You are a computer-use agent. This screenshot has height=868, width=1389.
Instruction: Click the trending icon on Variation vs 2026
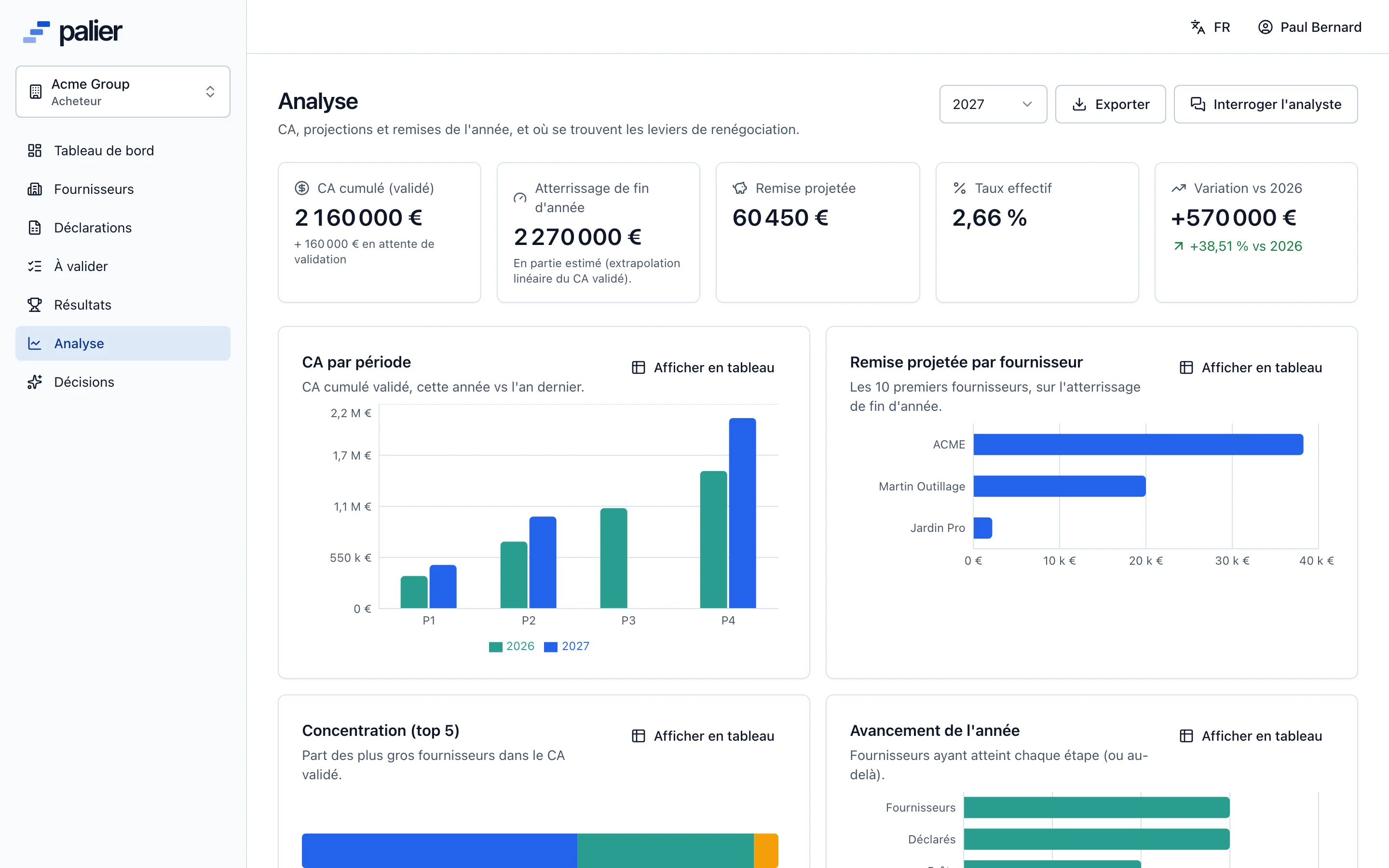[1178, 188]
